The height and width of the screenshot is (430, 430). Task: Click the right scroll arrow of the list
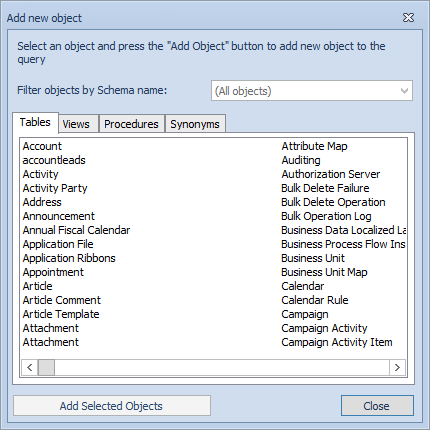[x=397, y=367]
